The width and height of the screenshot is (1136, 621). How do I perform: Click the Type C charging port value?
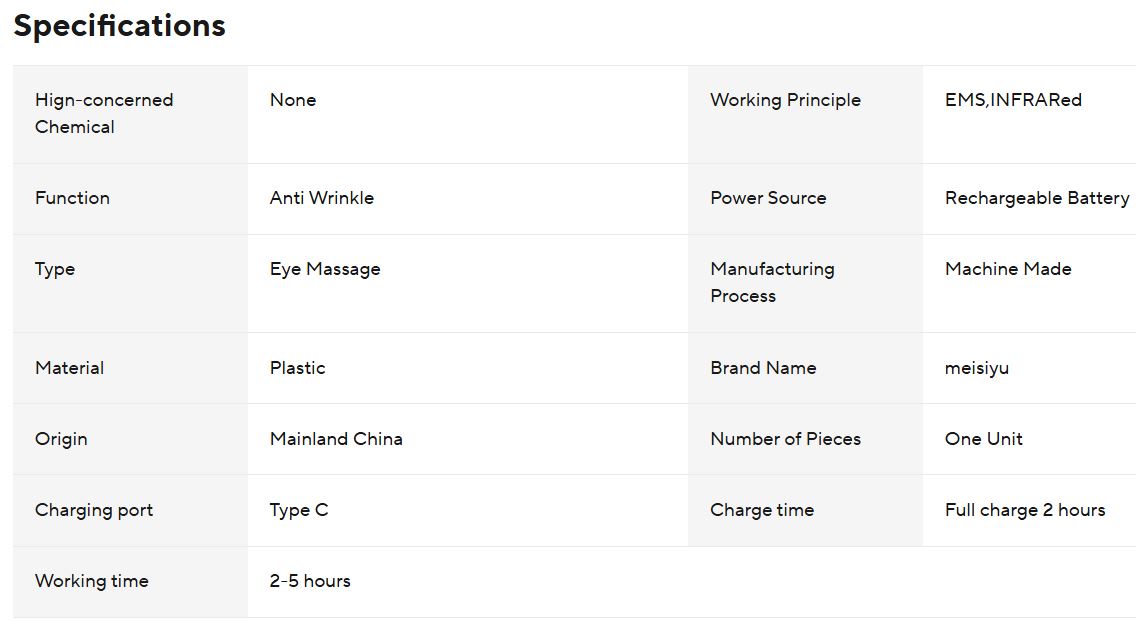[x=298, y=511]
